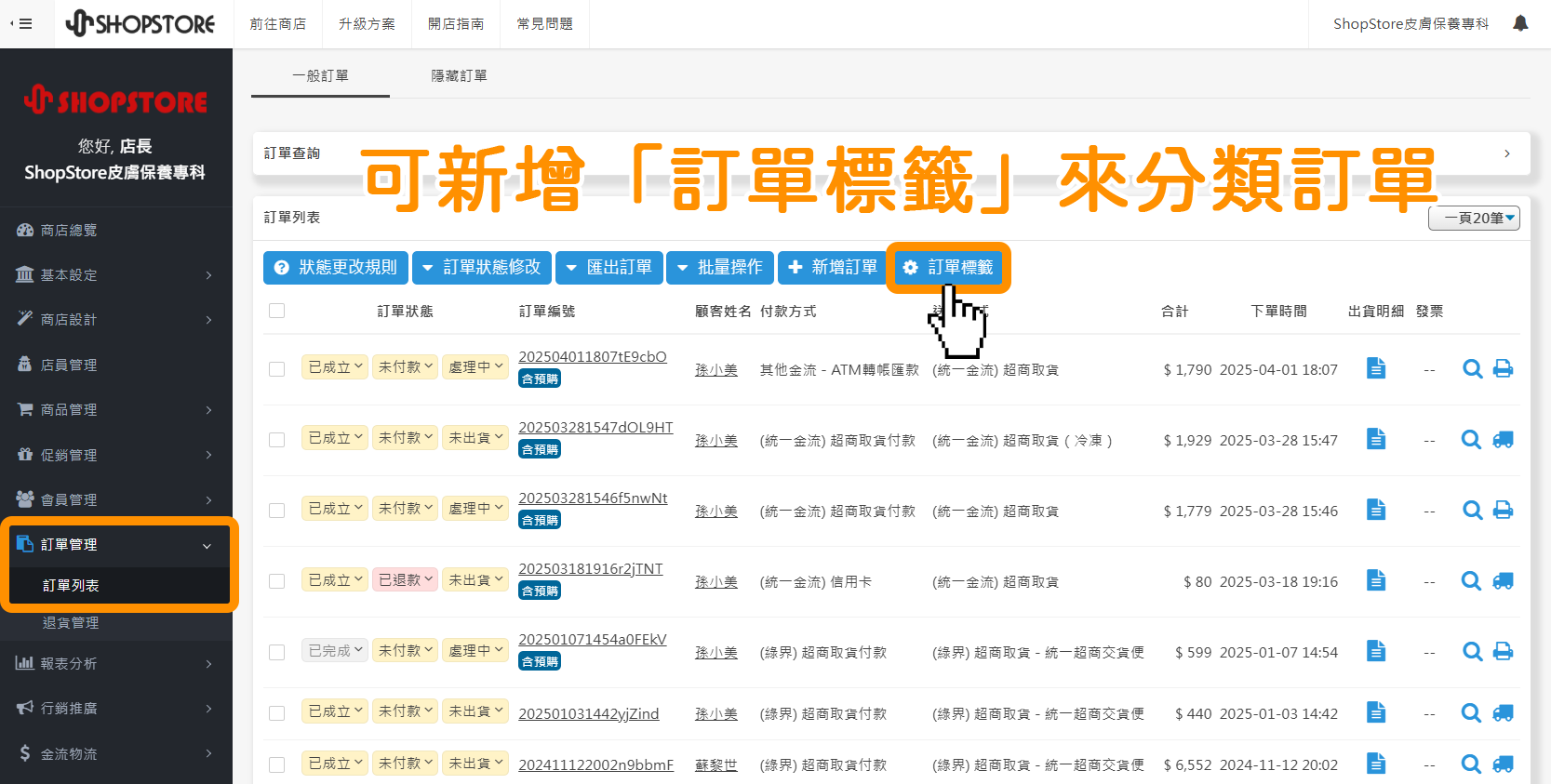Image resolution: width=1551 pixels, height=784 pixels.
Task: Open 批量操作 dropdown button
Action: pyautogui.click(x=720, y=268)
